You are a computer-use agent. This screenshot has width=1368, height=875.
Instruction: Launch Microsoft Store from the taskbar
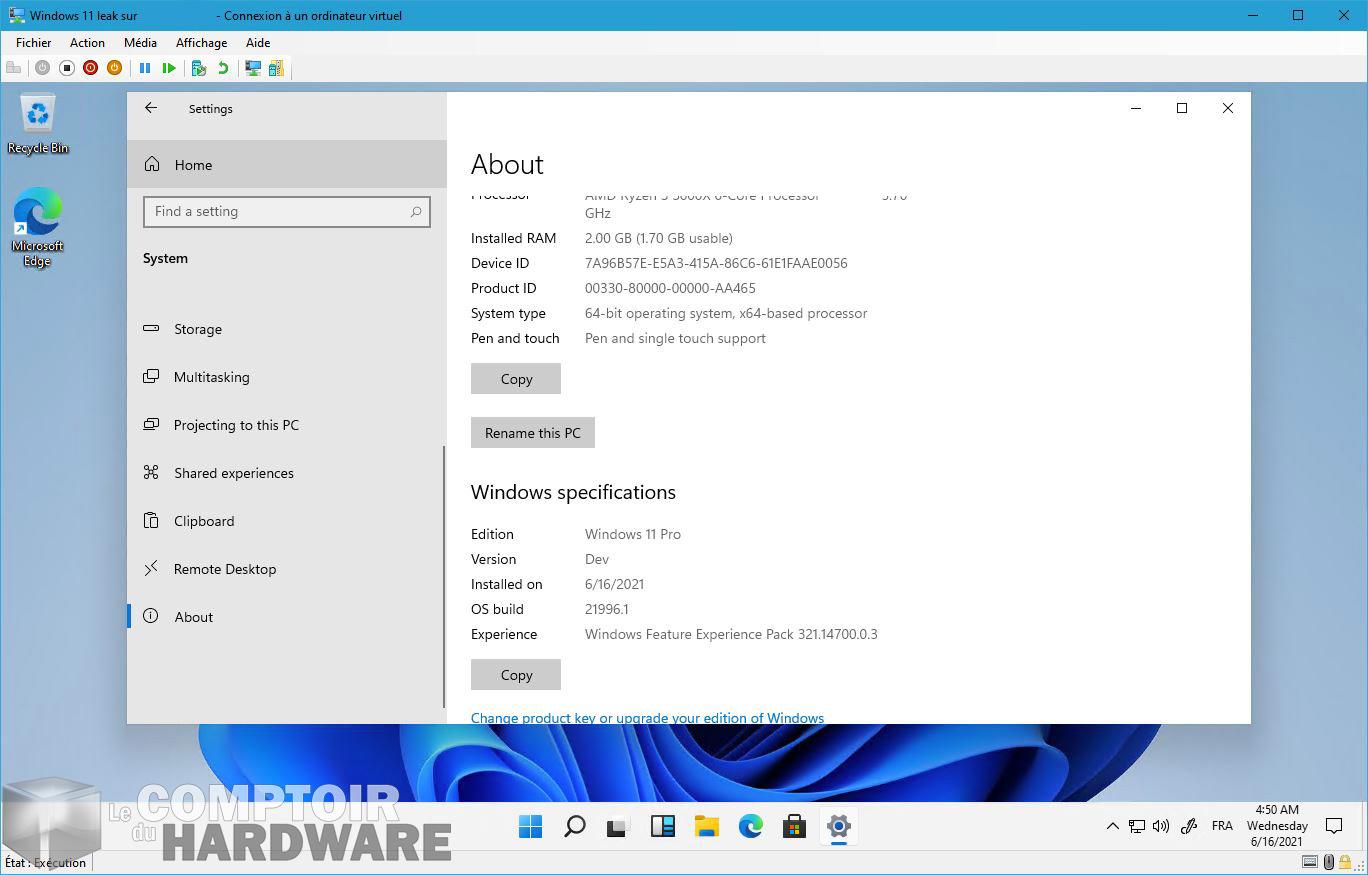pos(794,826)
